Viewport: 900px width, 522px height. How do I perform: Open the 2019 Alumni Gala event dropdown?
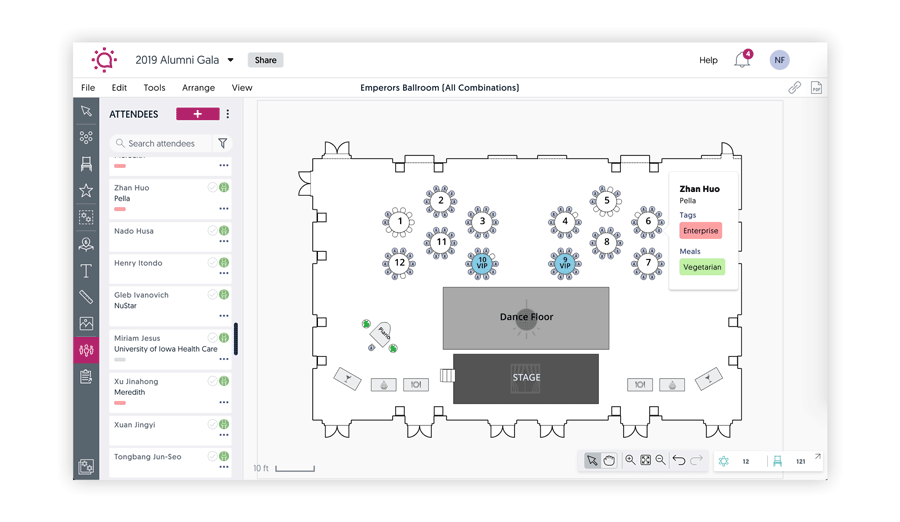point(231,60)
